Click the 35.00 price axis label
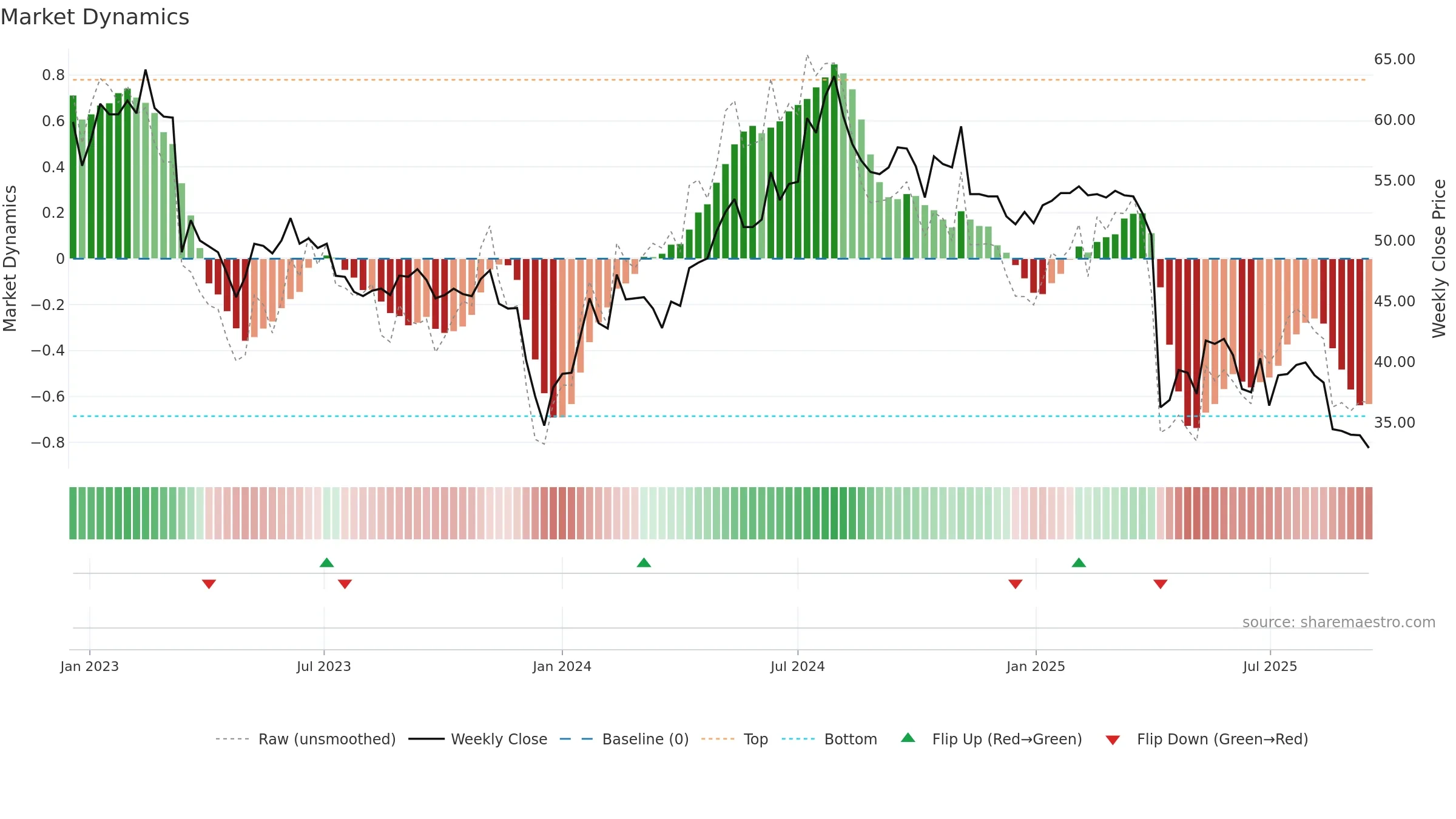The width and height of the screenshot is (1456, 819). click(x=1394, y=423)
